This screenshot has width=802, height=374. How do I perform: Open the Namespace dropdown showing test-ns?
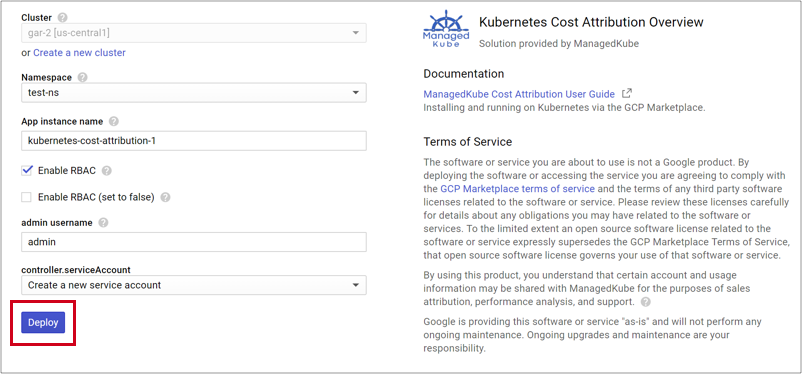point(194,93)
